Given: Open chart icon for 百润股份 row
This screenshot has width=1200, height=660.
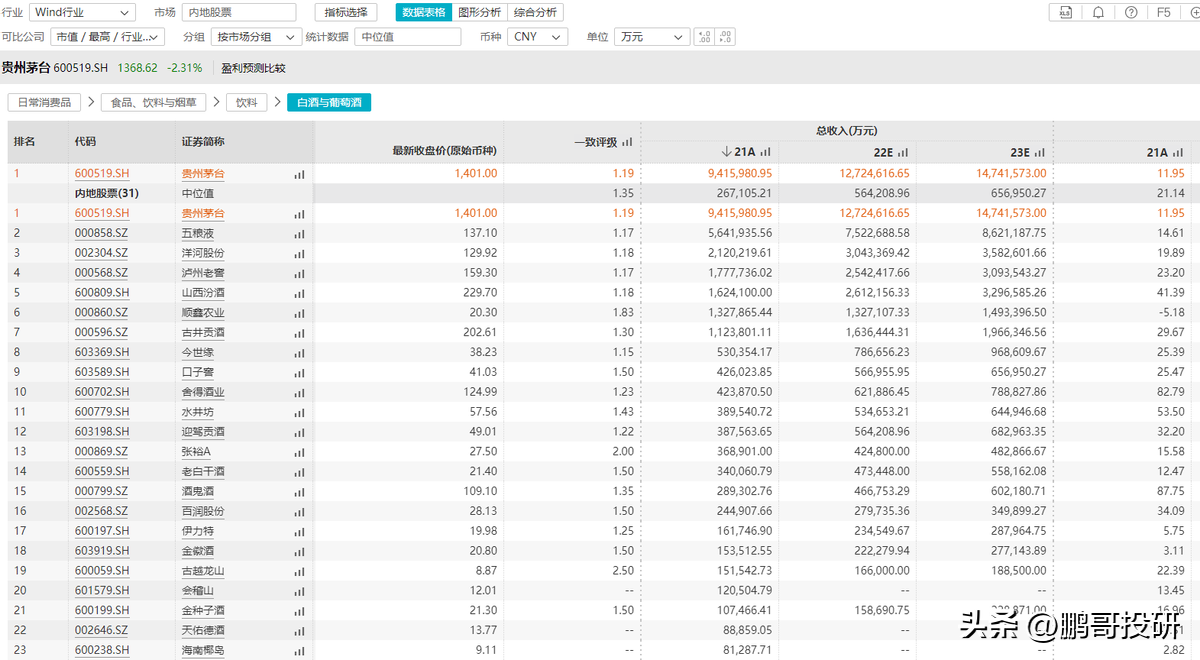Looking at the screenshot, I should coord(299,511).
